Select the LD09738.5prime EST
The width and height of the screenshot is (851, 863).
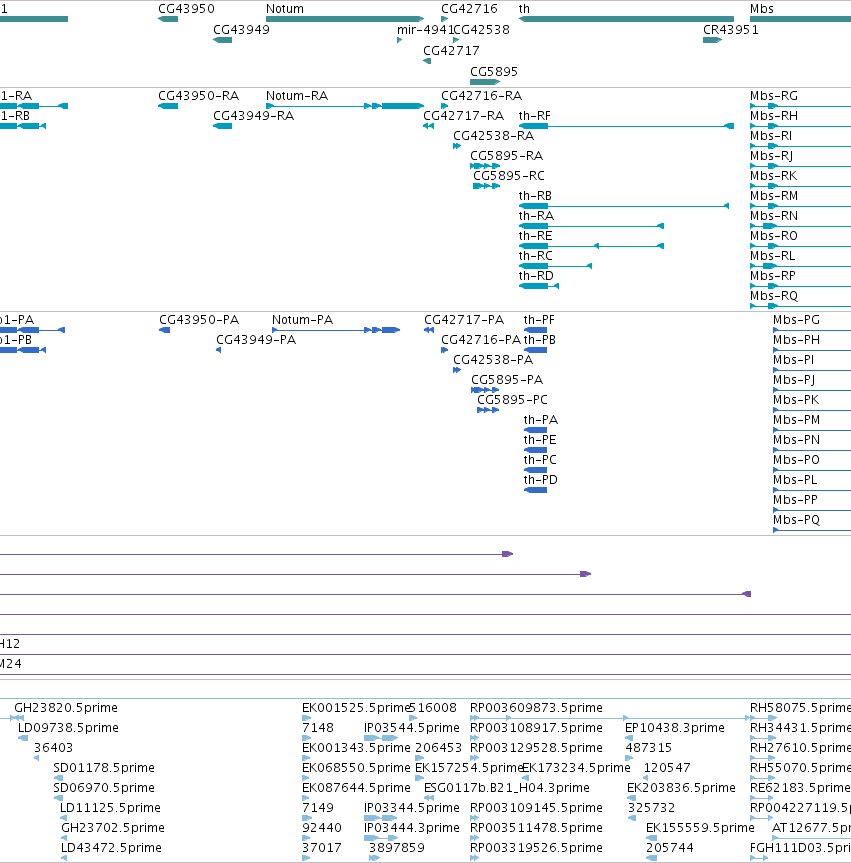pyautogui.click(x=23, y=738)
